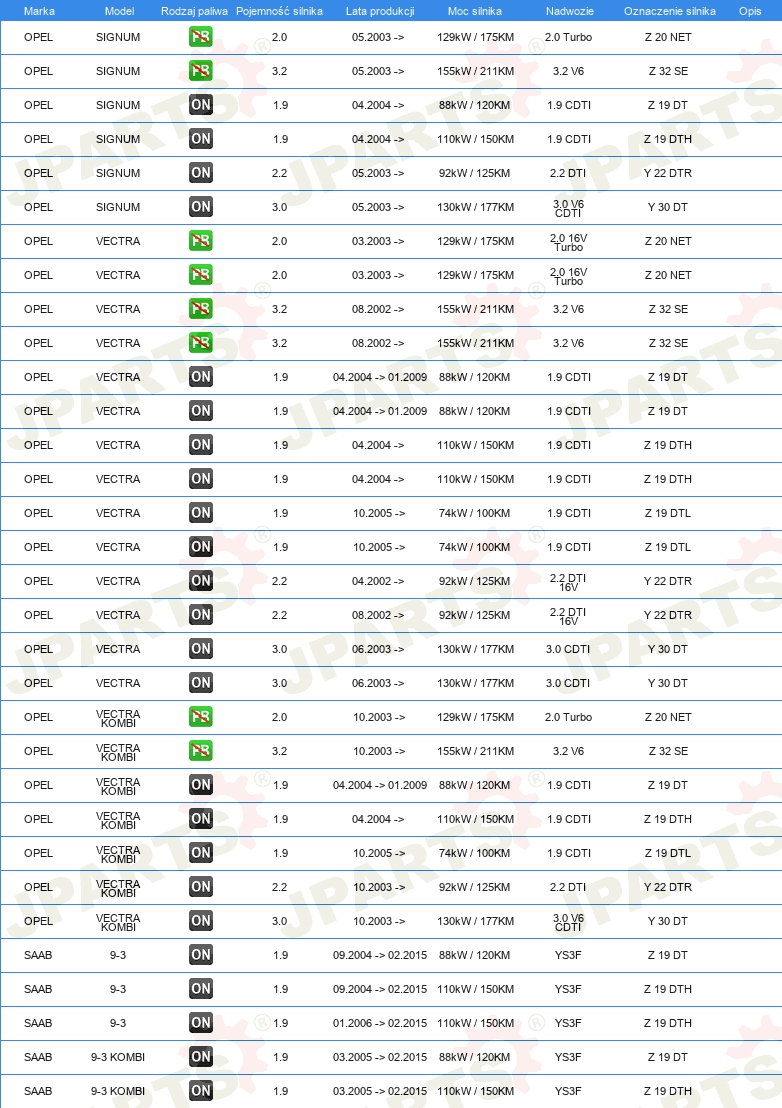Select '3.0' capacity in SIGNUM row
Viewport: 782px width, 1108px height.
coord(280,206)
